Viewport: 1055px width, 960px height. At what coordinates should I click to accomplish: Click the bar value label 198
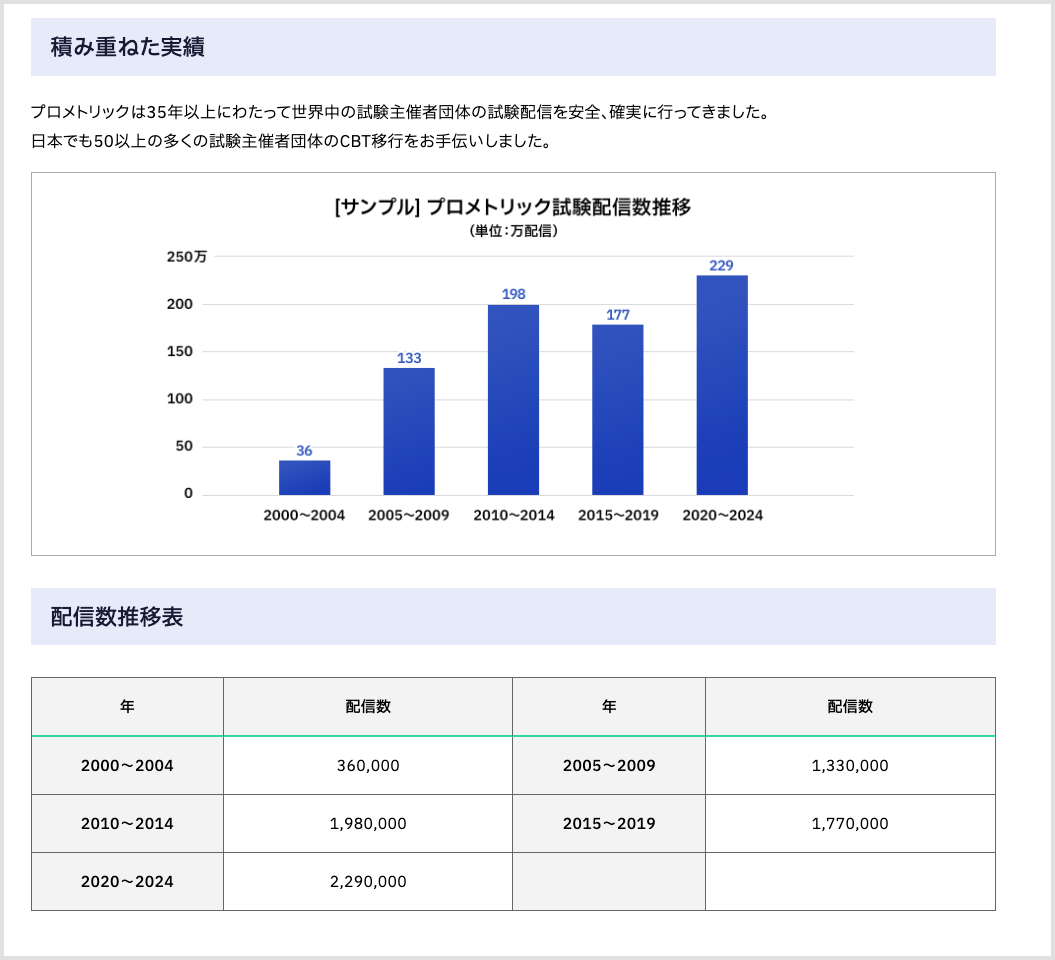tap(513, 294)
